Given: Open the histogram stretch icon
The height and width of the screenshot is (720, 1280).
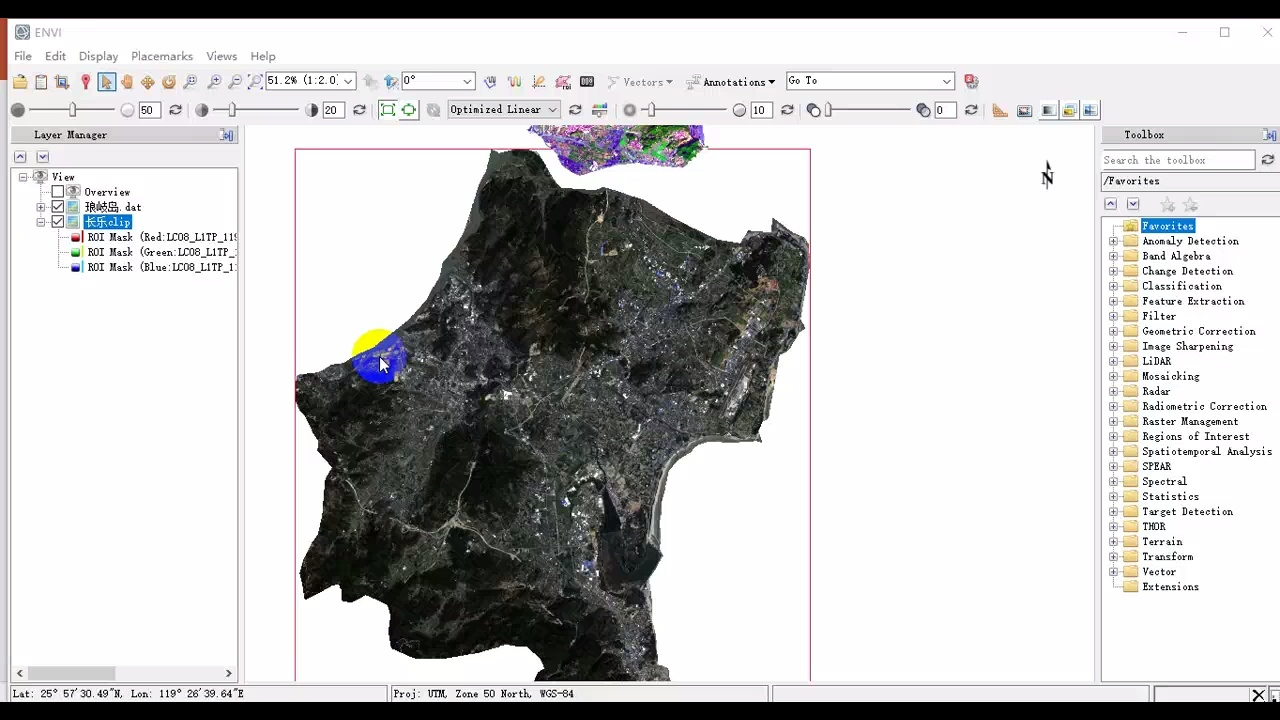Looking at the screenshot, I should click(600, 110).
